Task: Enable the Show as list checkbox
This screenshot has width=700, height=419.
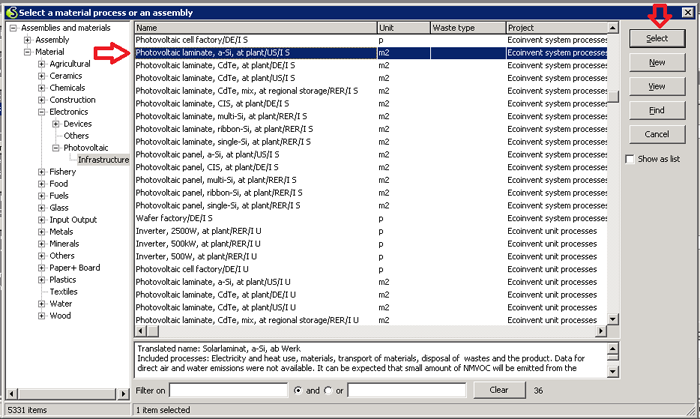Action: [629, 159]
